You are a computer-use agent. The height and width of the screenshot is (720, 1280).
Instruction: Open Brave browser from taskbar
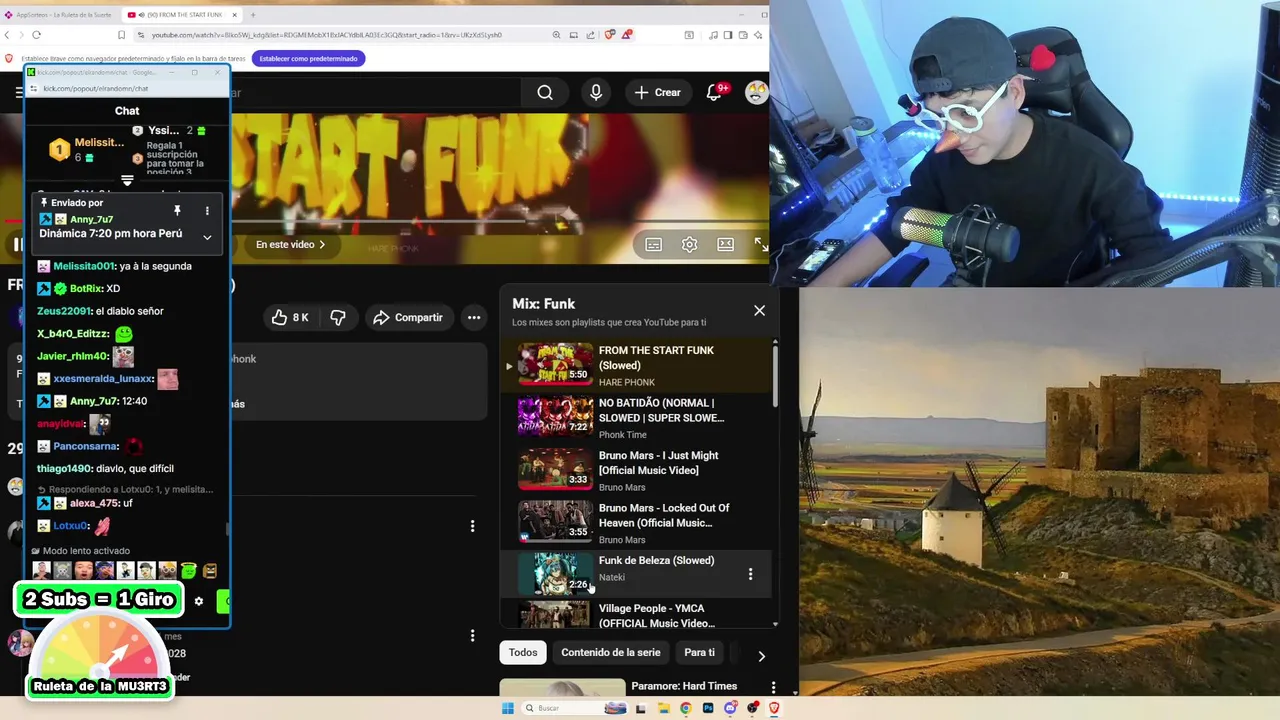(x=774, y=708)
